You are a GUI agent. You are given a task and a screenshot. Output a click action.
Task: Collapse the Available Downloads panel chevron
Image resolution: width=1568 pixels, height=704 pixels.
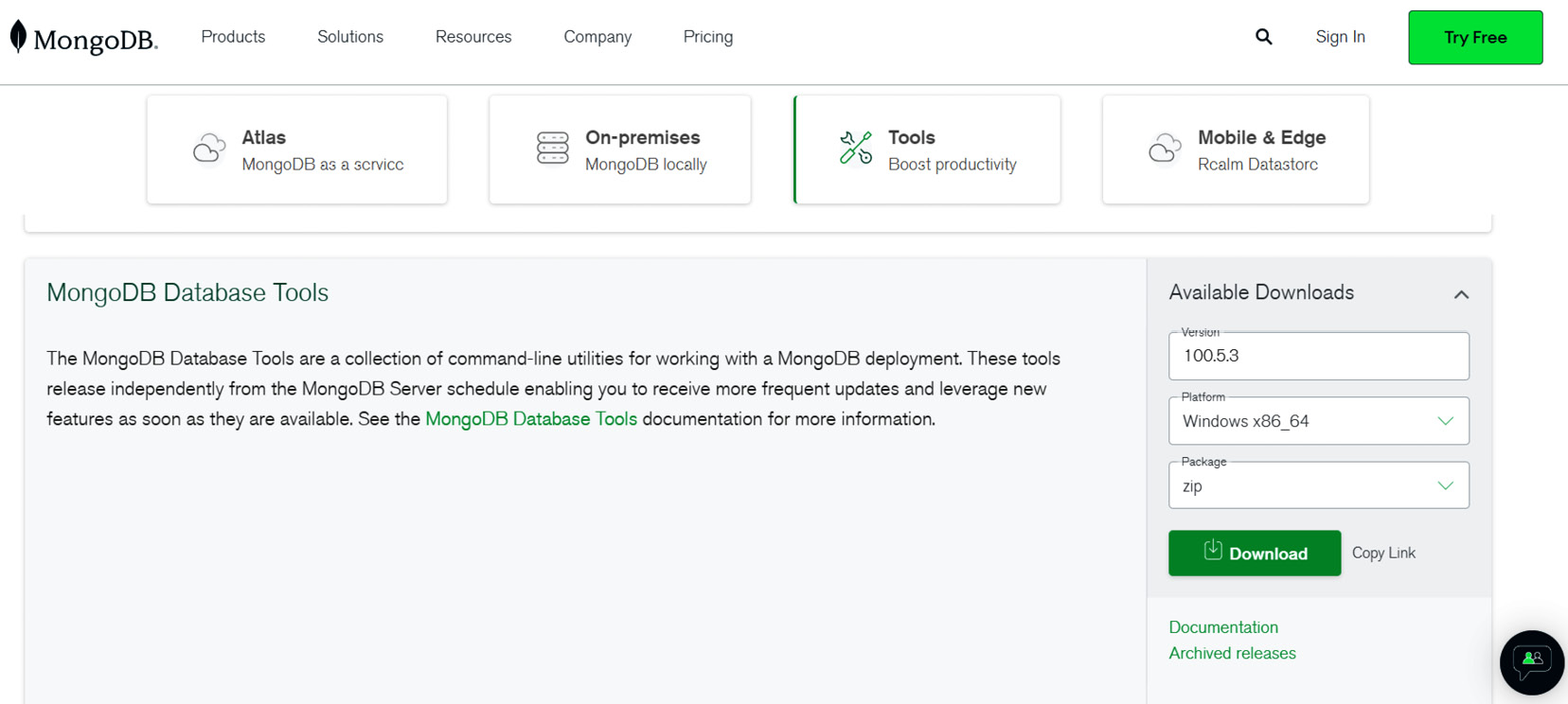1461,294
